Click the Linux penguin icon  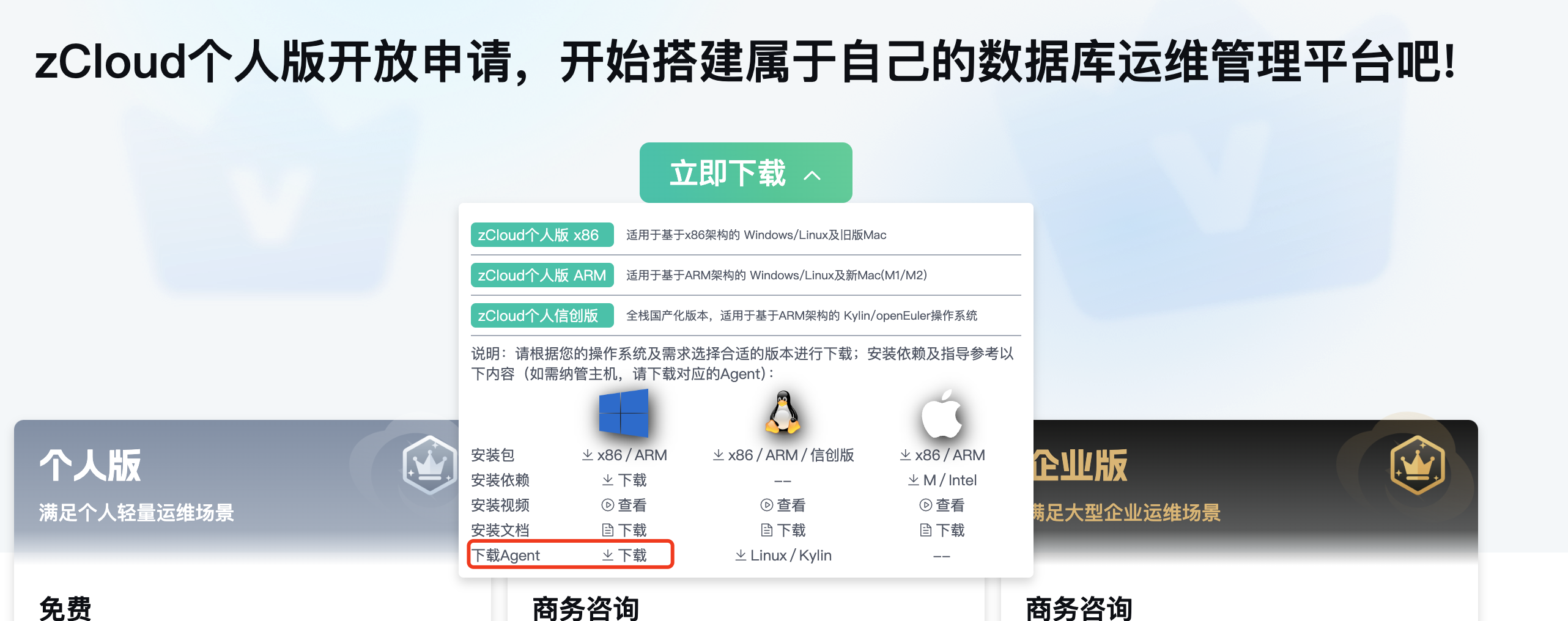point(783,413)
